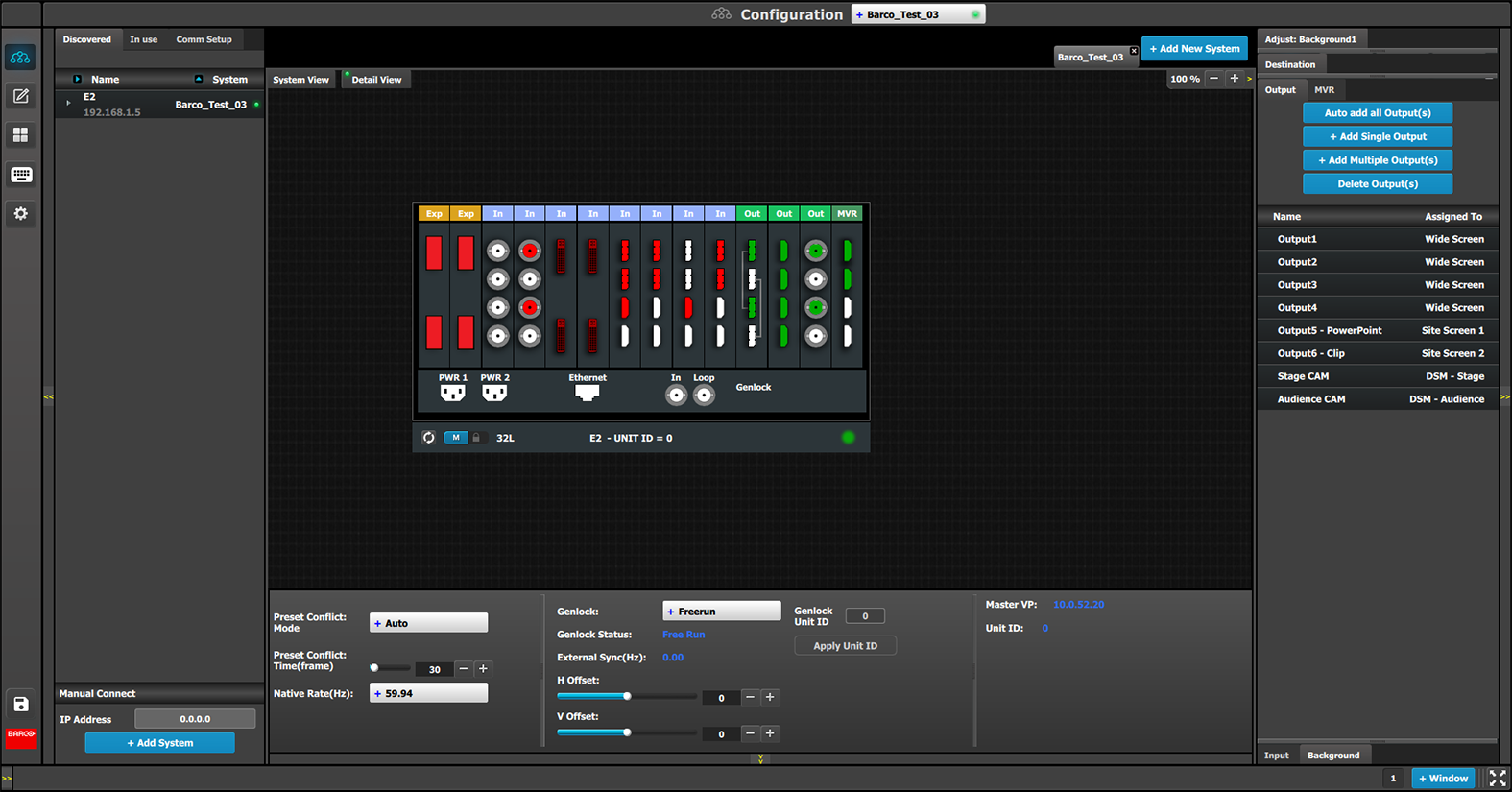Toggle the M master button on the unit
The height and width of the screenshot is (792, 1512).
(x=456, y=438)
